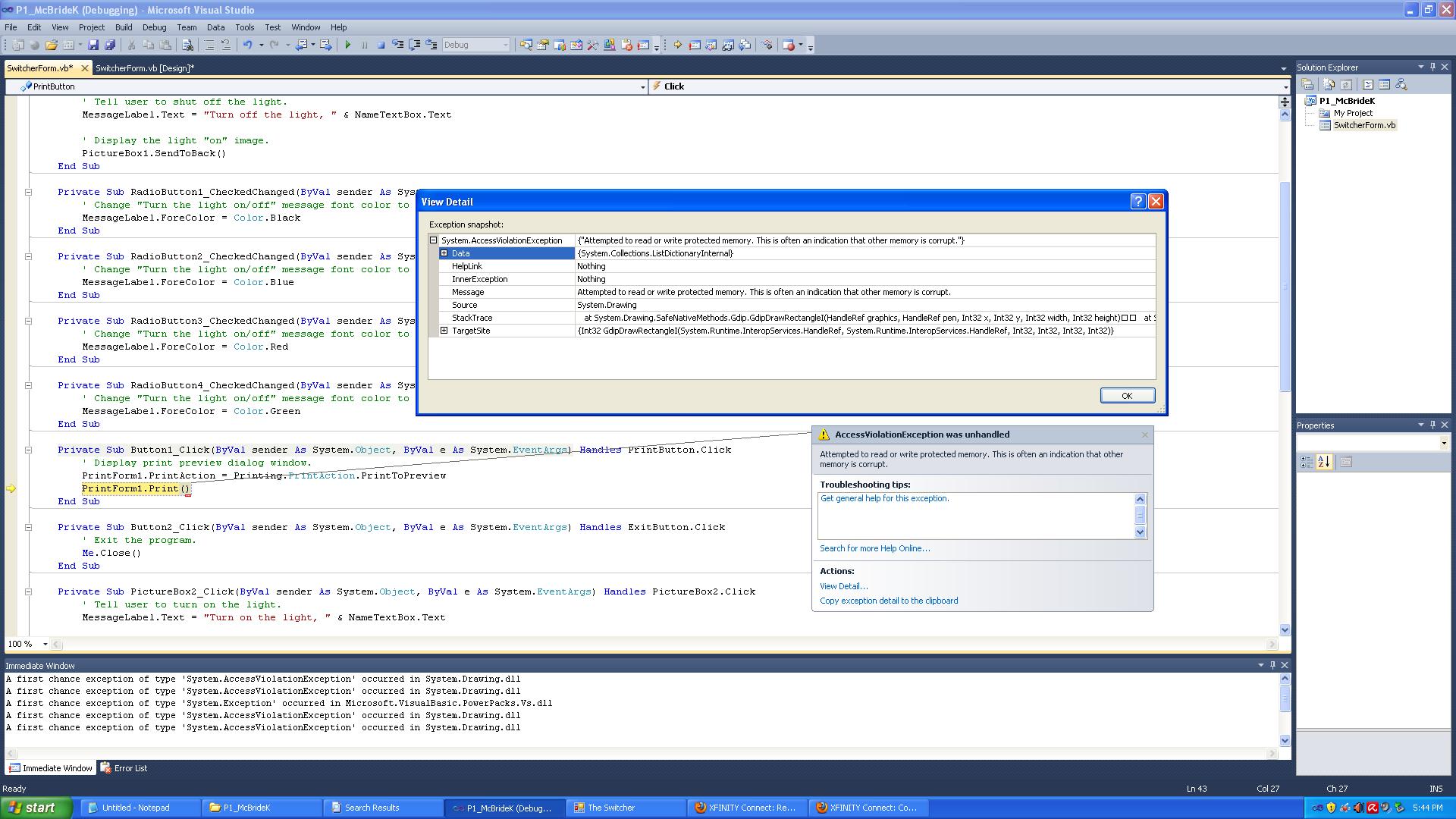Select the P1_McBrideK project node

[x=1346, y=101]
